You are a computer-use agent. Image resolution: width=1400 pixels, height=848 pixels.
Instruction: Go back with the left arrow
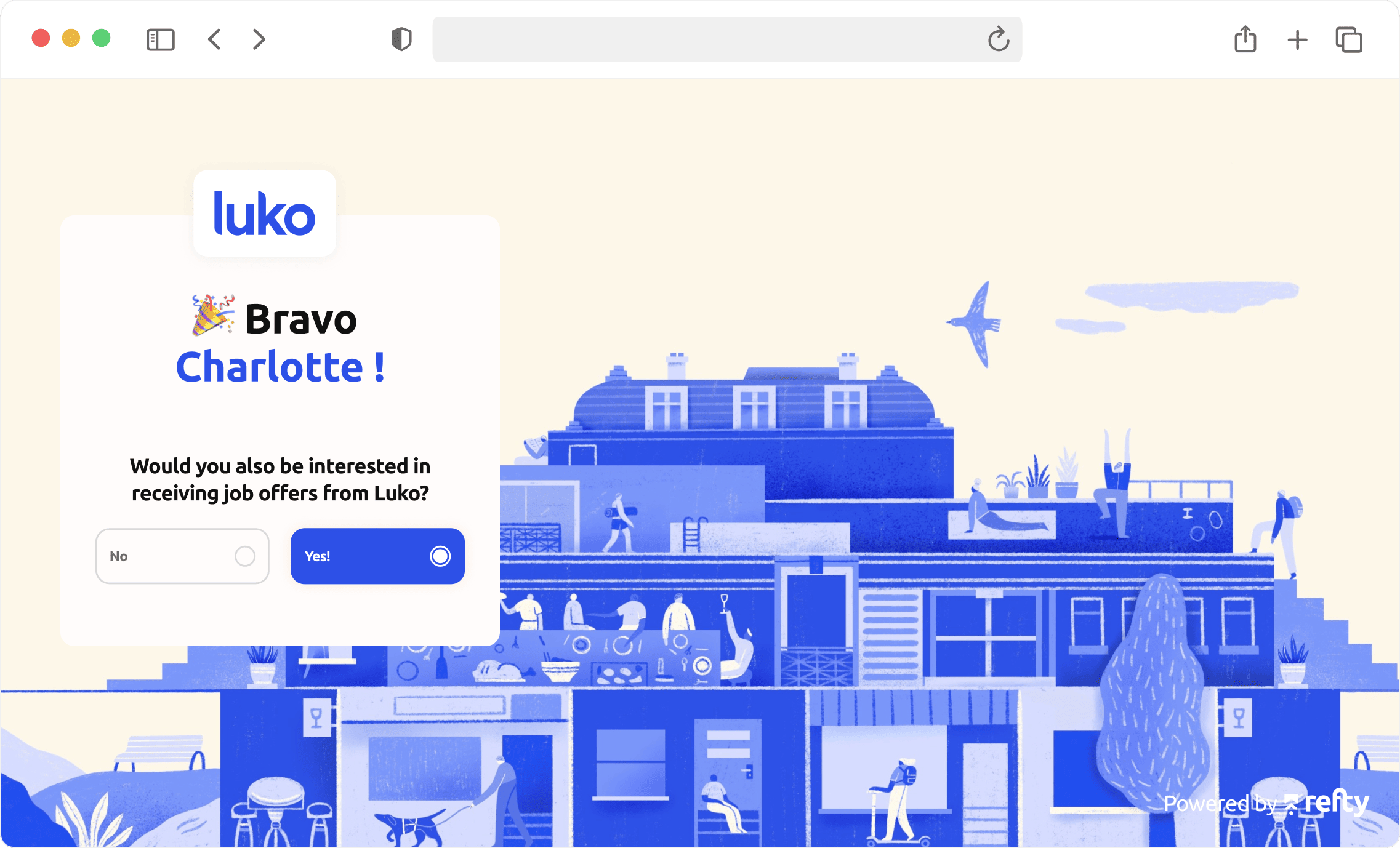214,39
